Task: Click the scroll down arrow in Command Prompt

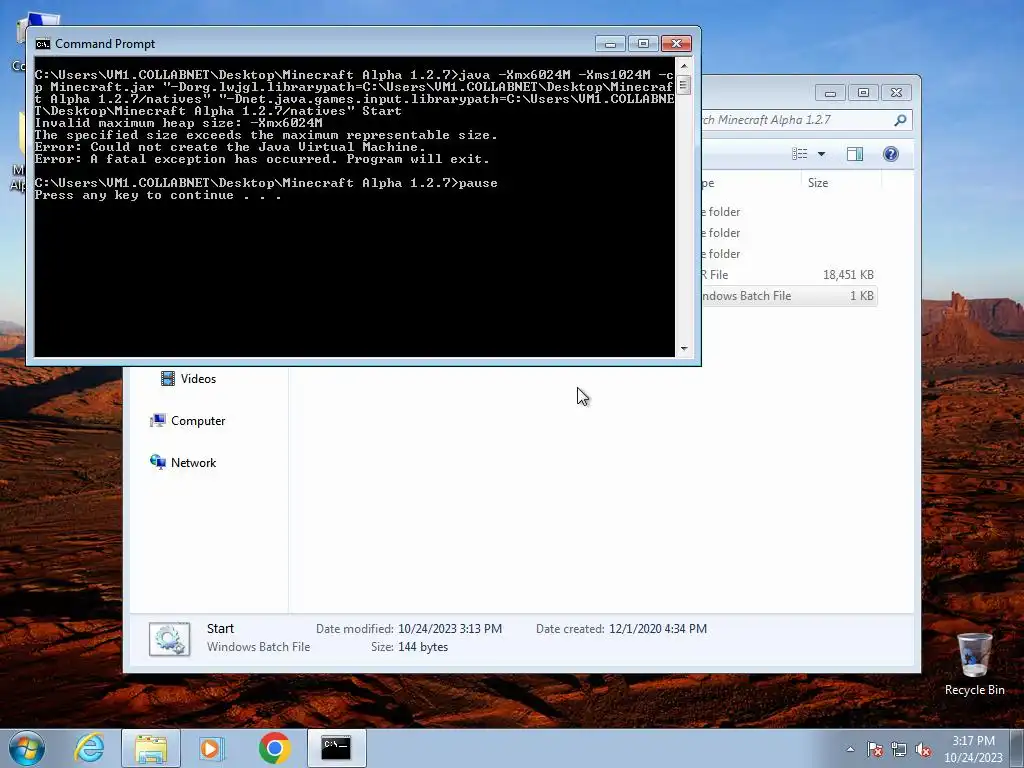Action: [x=684, y=349]
